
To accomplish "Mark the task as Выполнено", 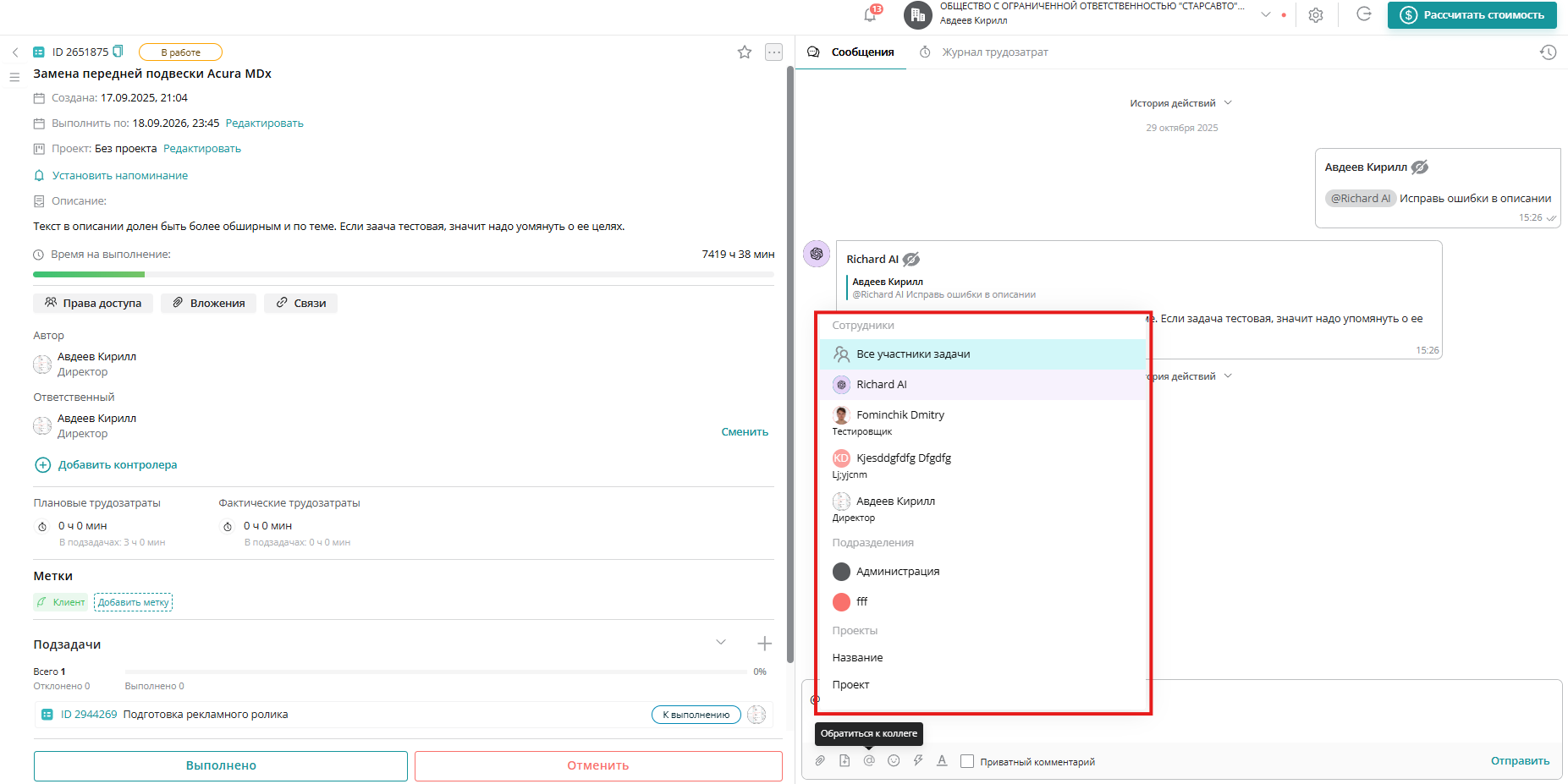I will [x=221, y=765].
